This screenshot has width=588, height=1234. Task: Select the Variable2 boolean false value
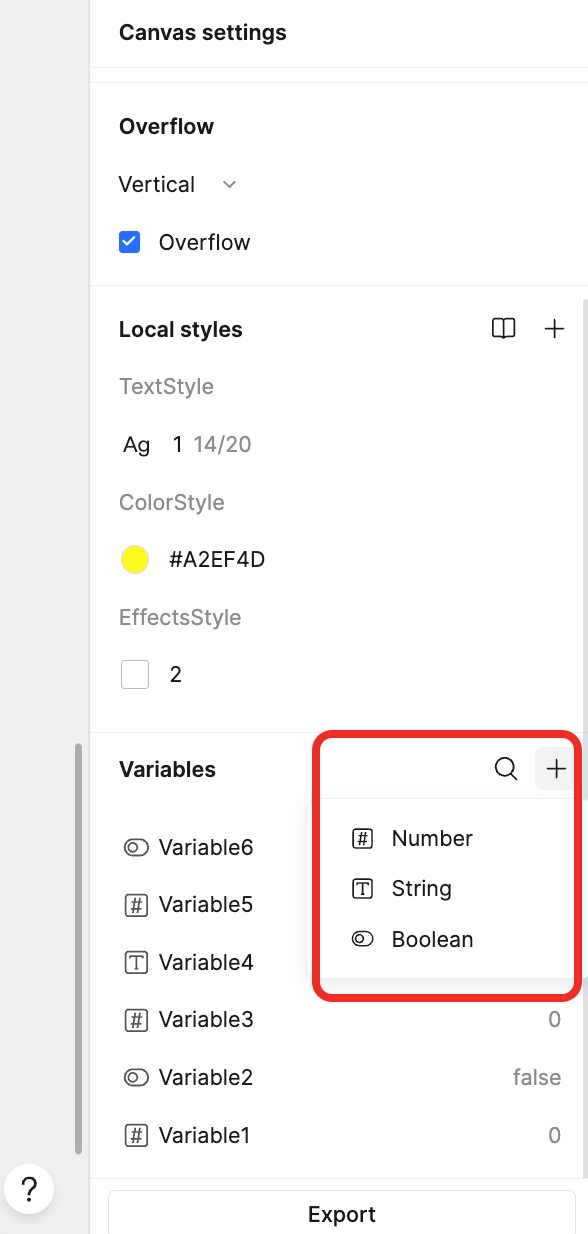[537, 1077]
